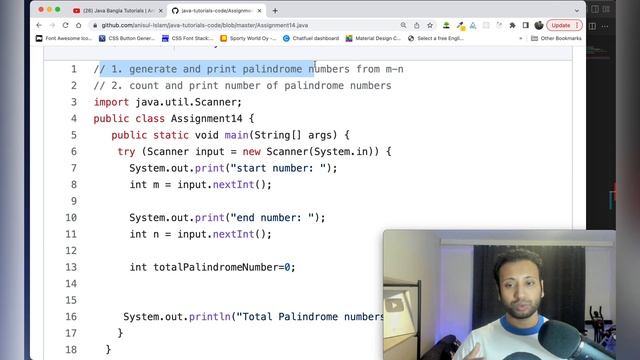Open the more actions ellipsis in background window

point(604,26)
